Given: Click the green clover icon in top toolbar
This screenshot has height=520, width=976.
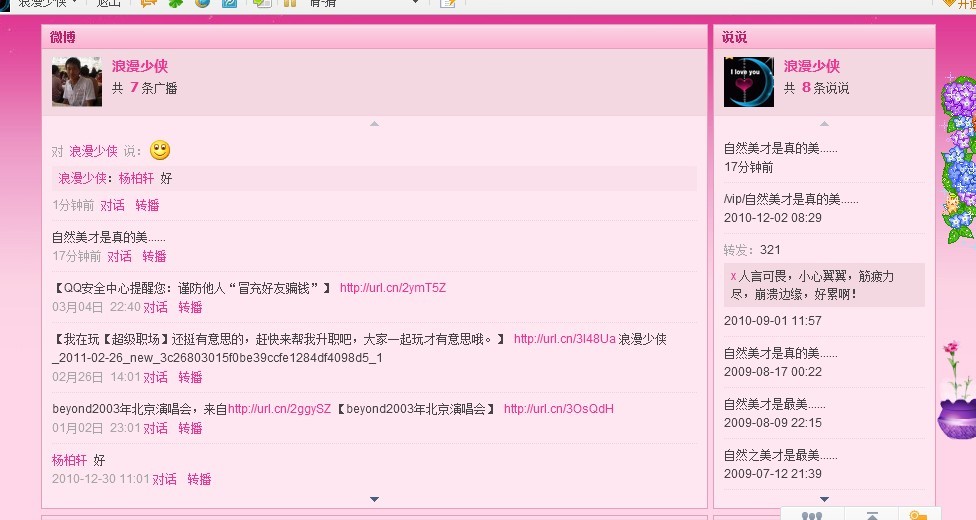Looking at the screenshot, I should pyautogui.click(x=175, y=3).
